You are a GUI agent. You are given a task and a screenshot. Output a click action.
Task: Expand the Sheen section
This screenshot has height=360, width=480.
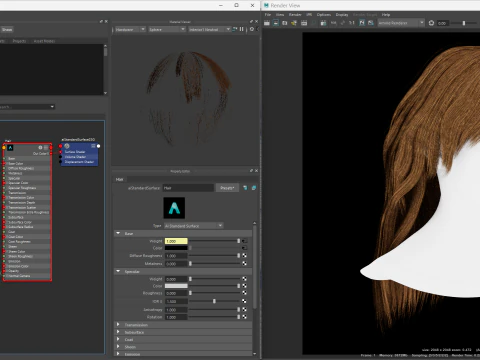(118, 347)
